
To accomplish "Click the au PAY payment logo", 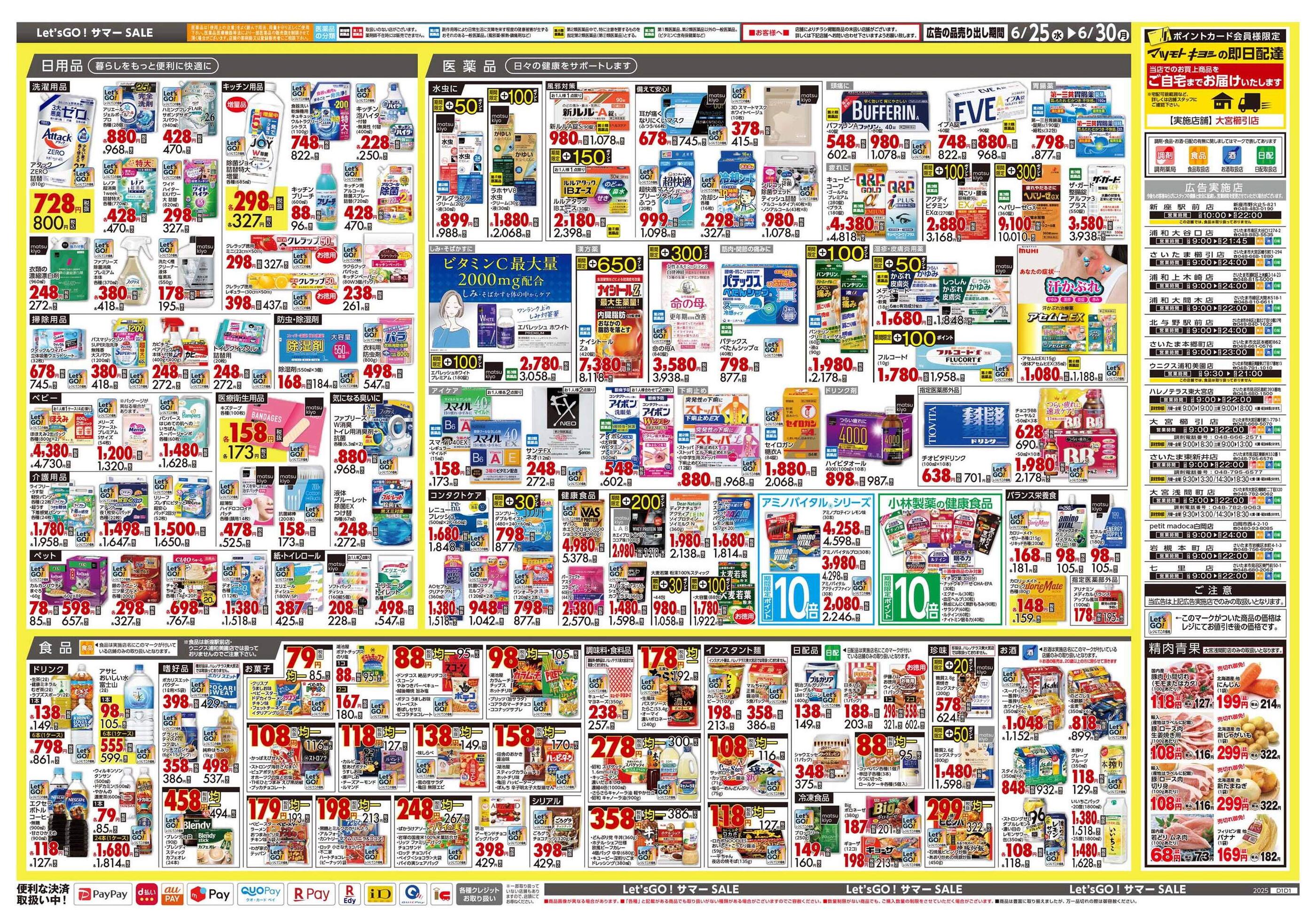I will [172, 893].
